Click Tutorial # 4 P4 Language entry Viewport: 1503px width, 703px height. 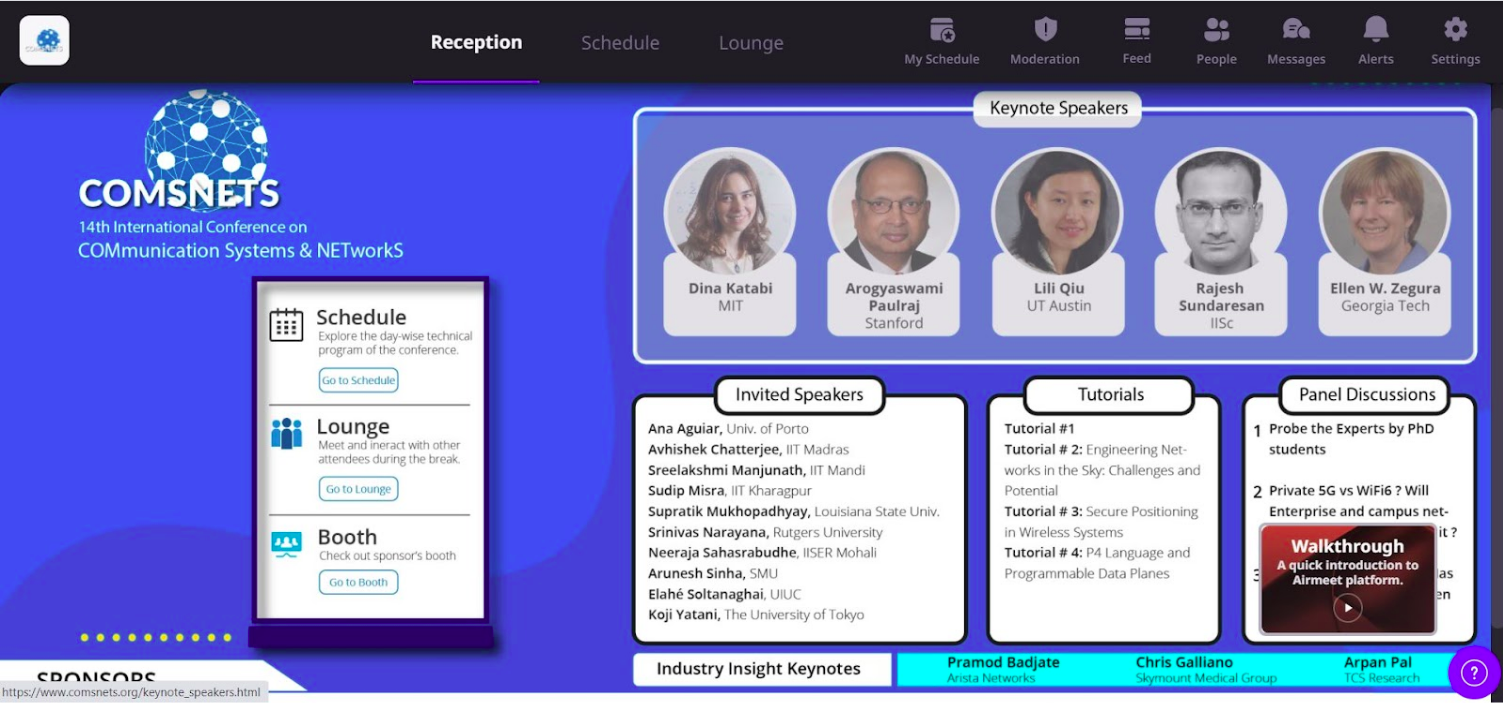pyautogui.click(x=1097, y=563)
